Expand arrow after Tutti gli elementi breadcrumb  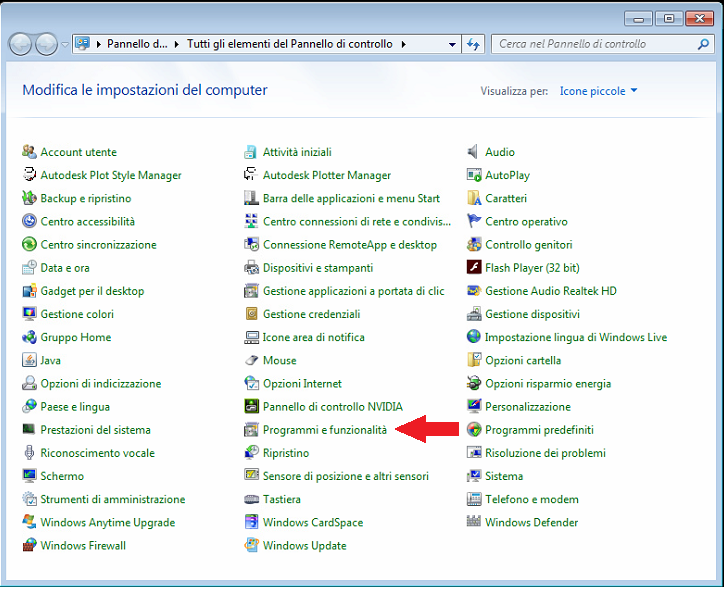(404, 44)
